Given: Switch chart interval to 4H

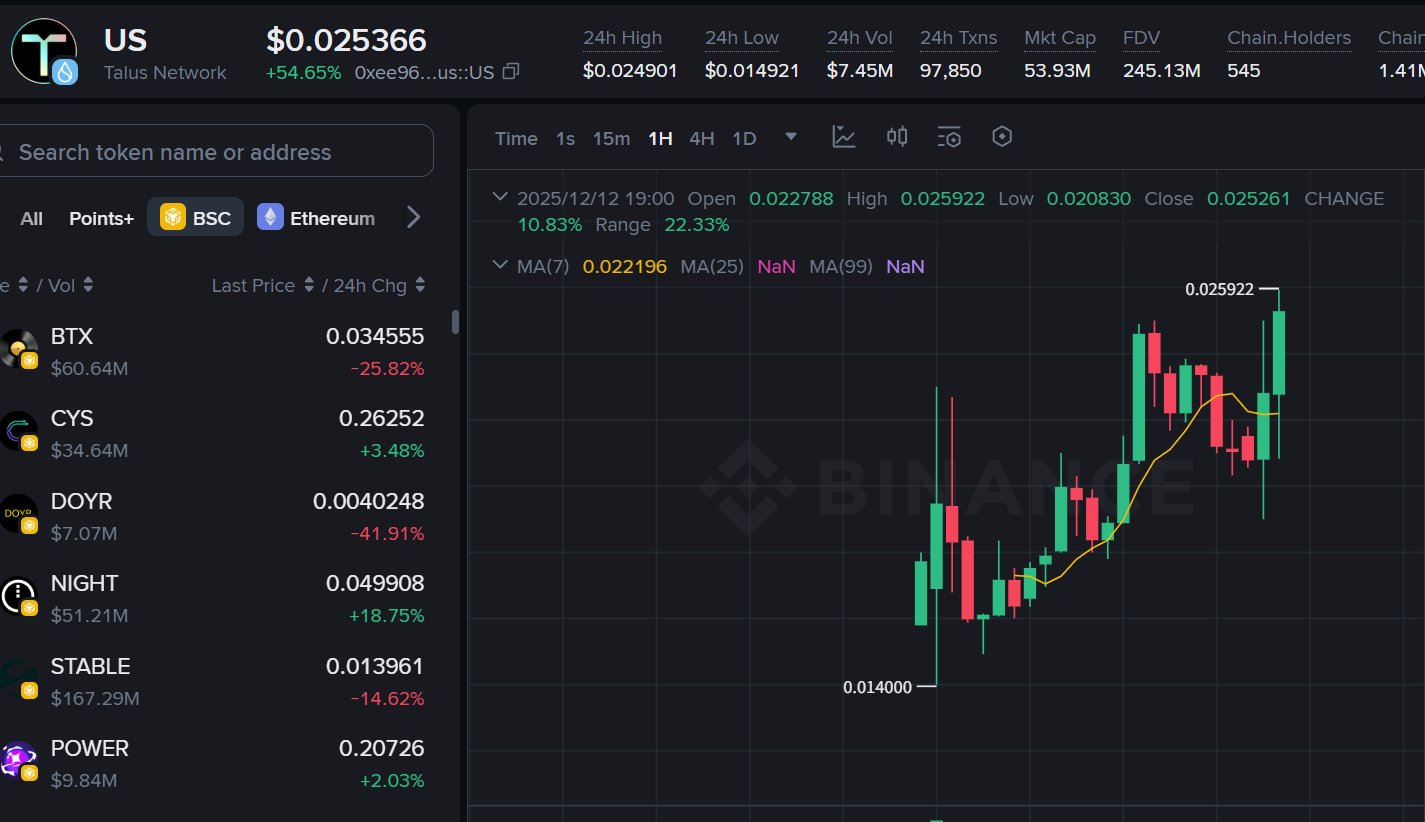Looking at the screenshot, I should (x=702, y=138).
